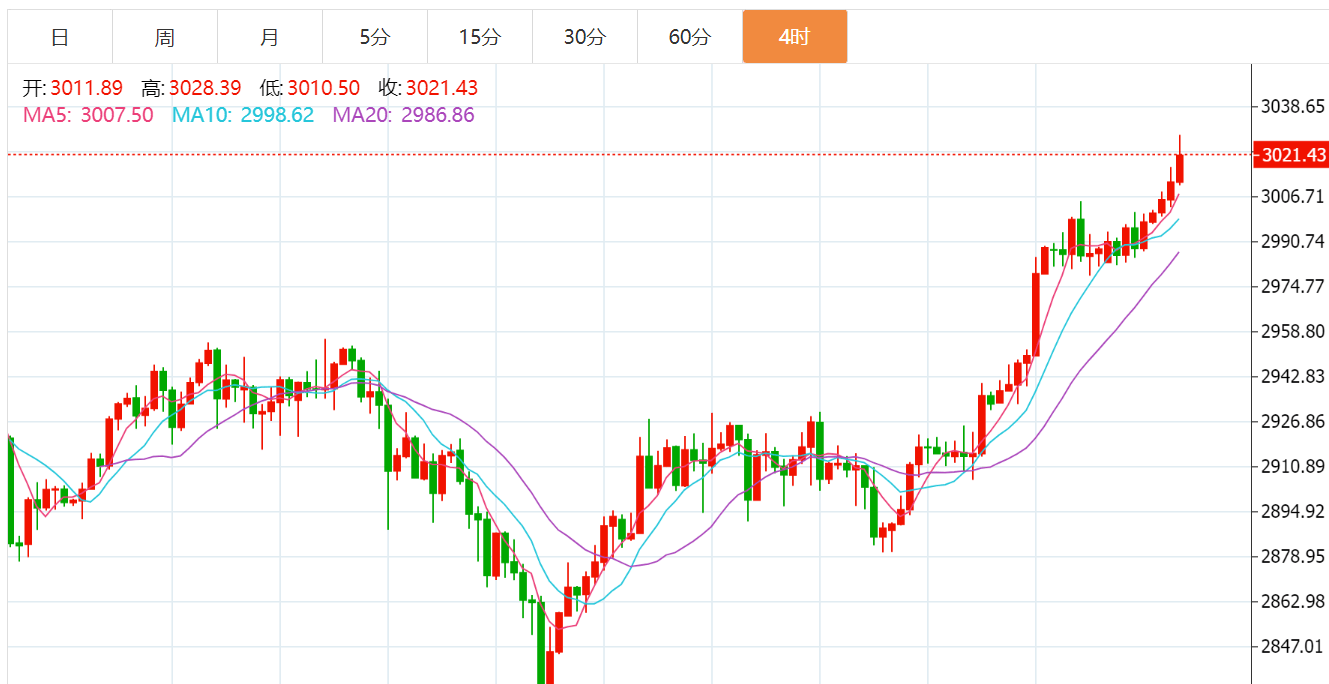Click the 2958.80 price axis label
Image resolution: width=1329 pixels, height=684 pixels.
click(1294, 331)
